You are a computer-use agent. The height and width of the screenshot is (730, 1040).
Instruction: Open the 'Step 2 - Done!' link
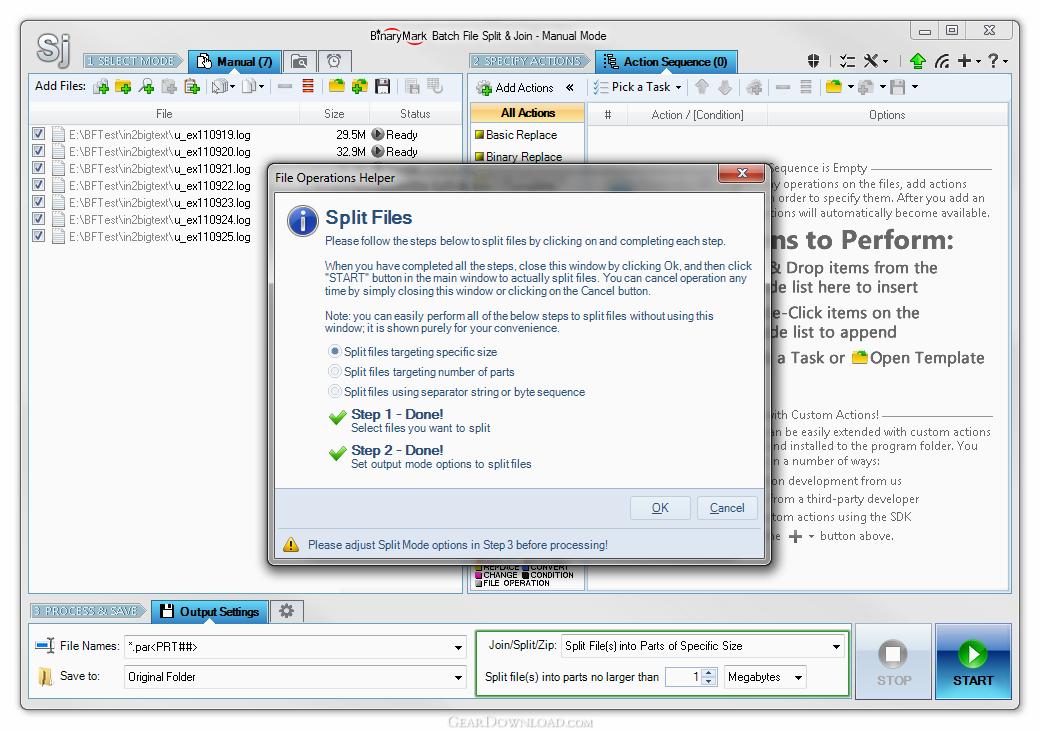[x=397, y=450]
